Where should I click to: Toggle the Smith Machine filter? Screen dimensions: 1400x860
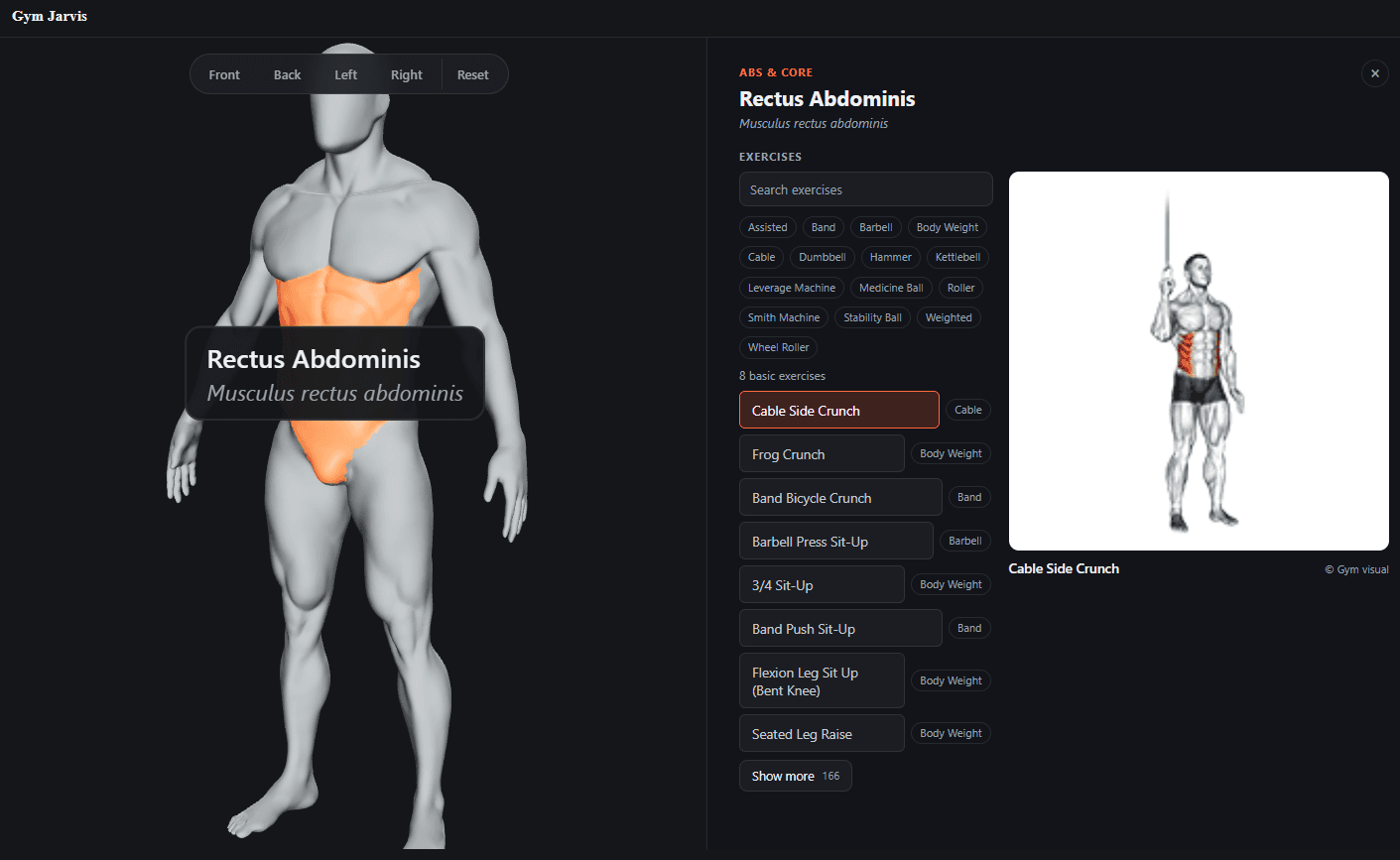pyautogui.click(x=784, y=317)
